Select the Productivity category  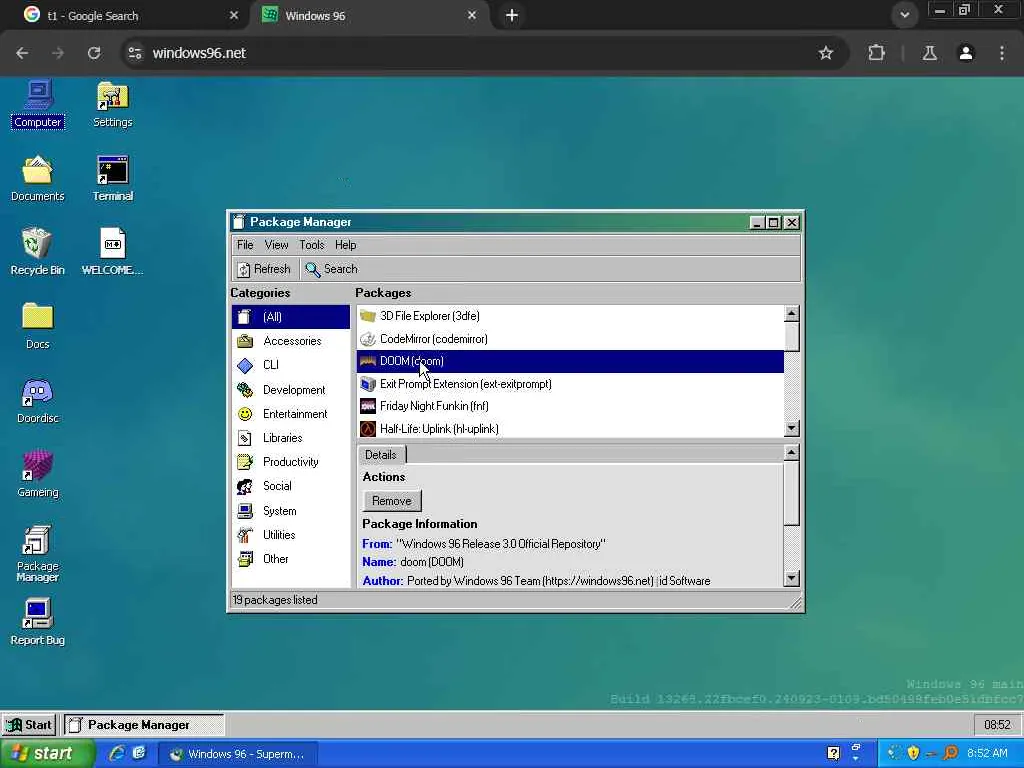(x=291, y=462)
